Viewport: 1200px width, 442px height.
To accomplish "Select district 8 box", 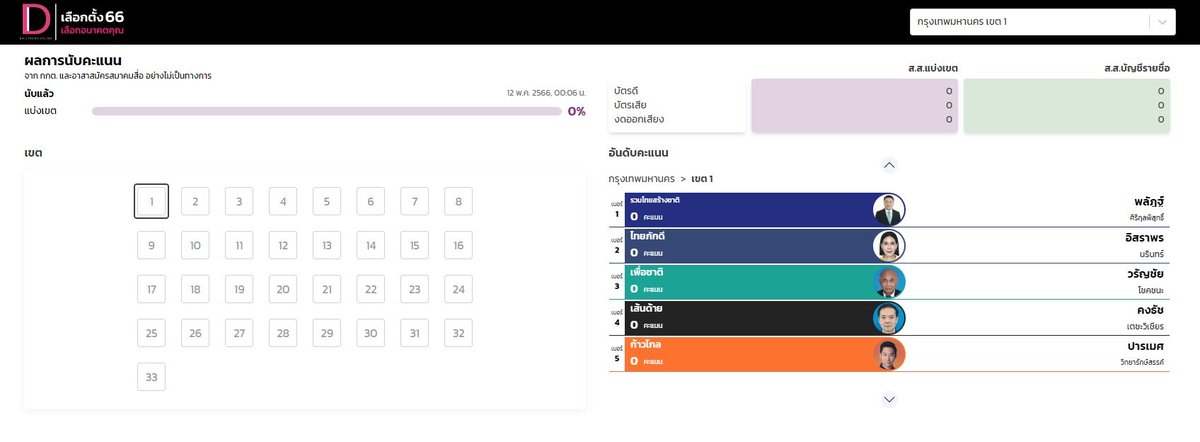I will coord(459,202).
